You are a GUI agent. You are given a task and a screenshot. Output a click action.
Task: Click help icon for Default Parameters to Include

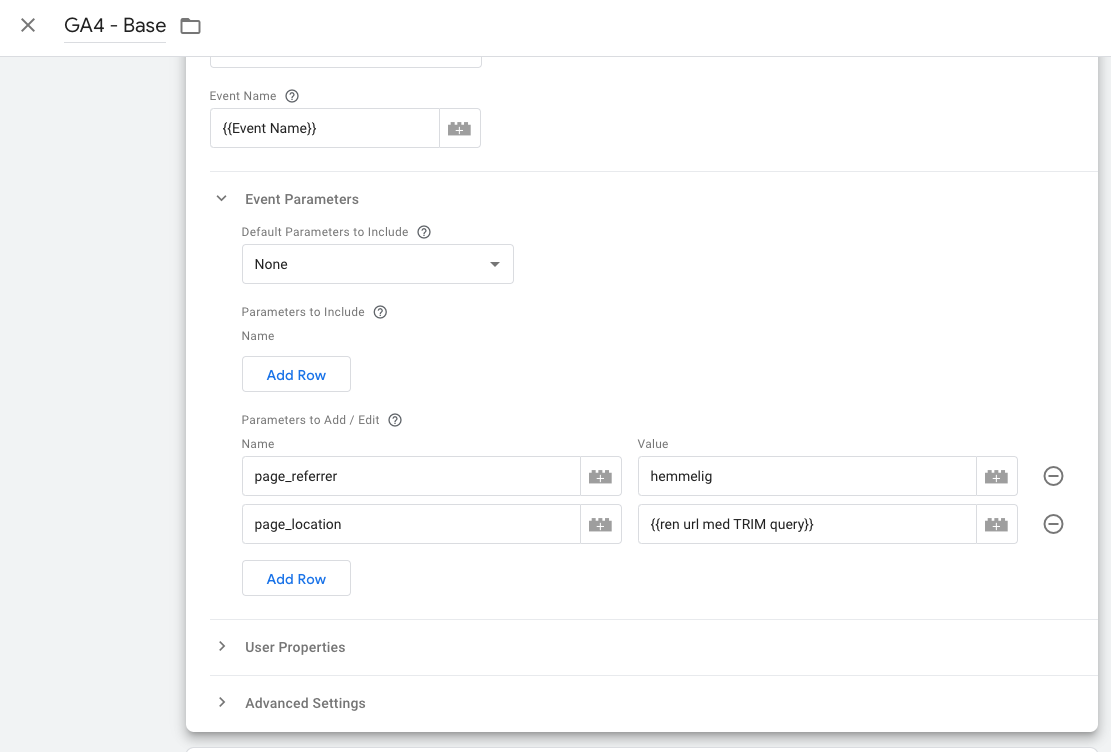(424, 232)
